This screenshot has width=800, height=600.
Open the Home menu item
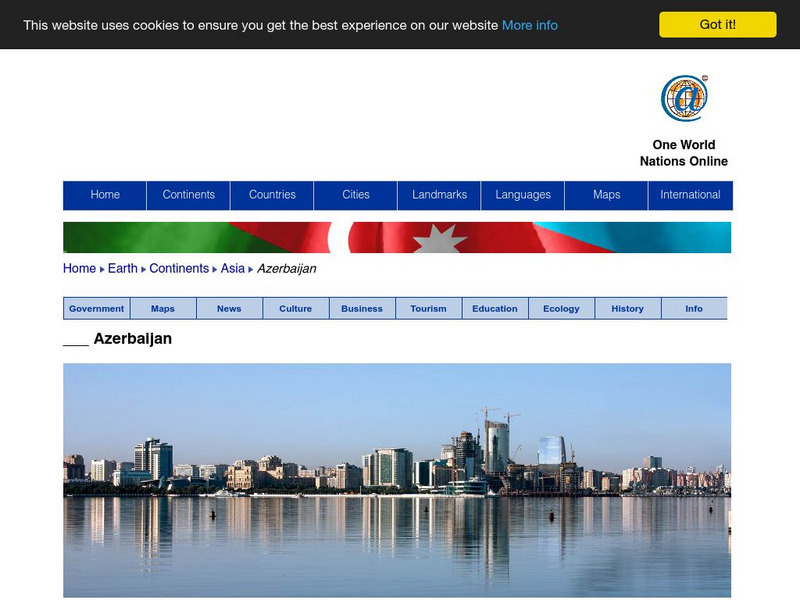tap(104, 195)
